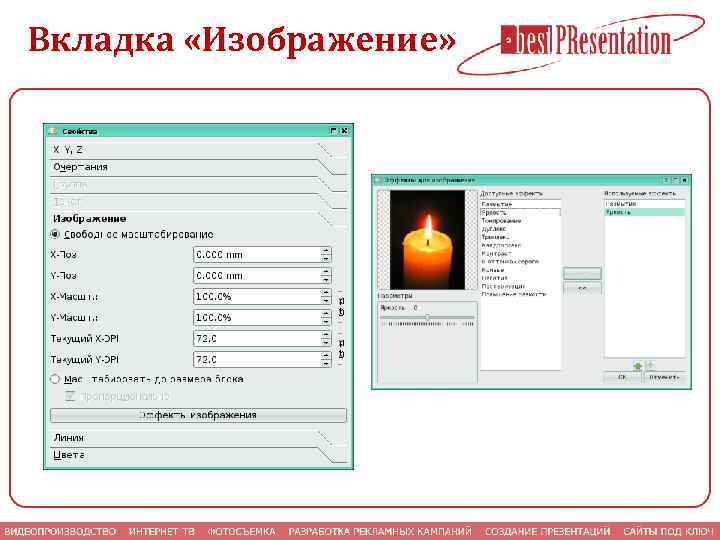Select Контраст in available effects
The image size is (720, 540).
(x=520, y=253)
